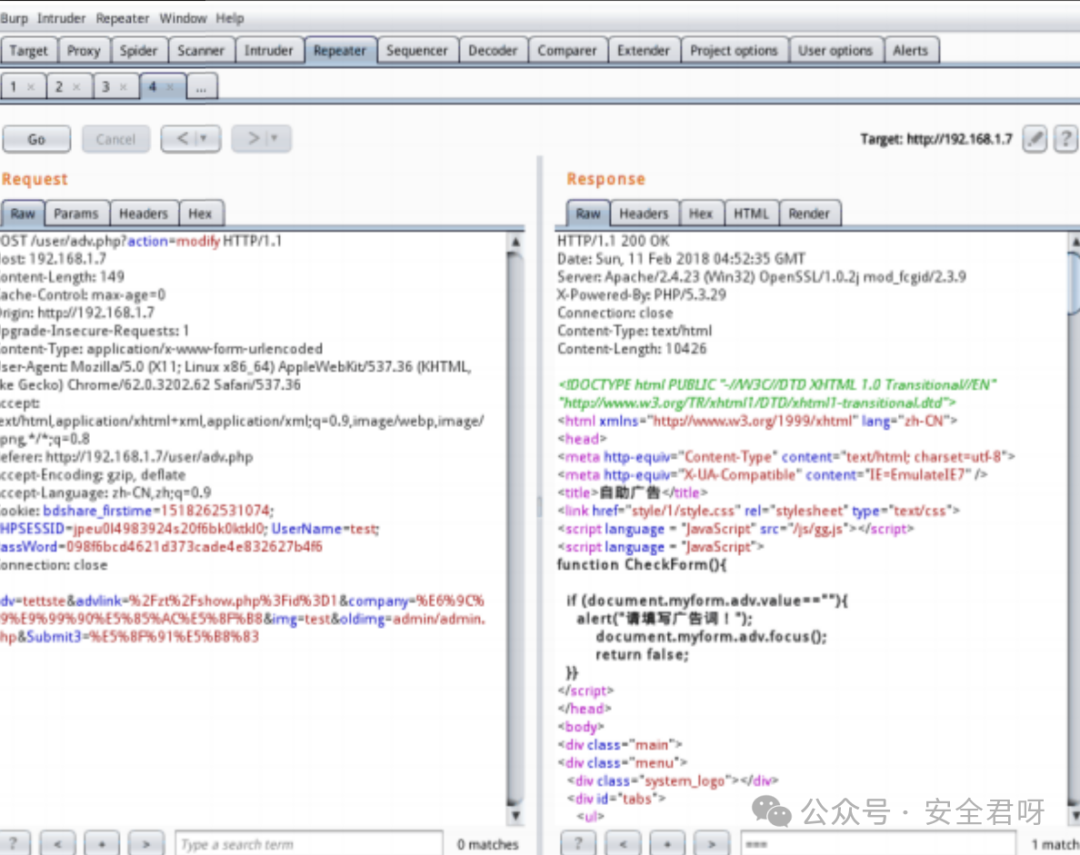
Task: Open the Intruder menu
Action: 61,18
